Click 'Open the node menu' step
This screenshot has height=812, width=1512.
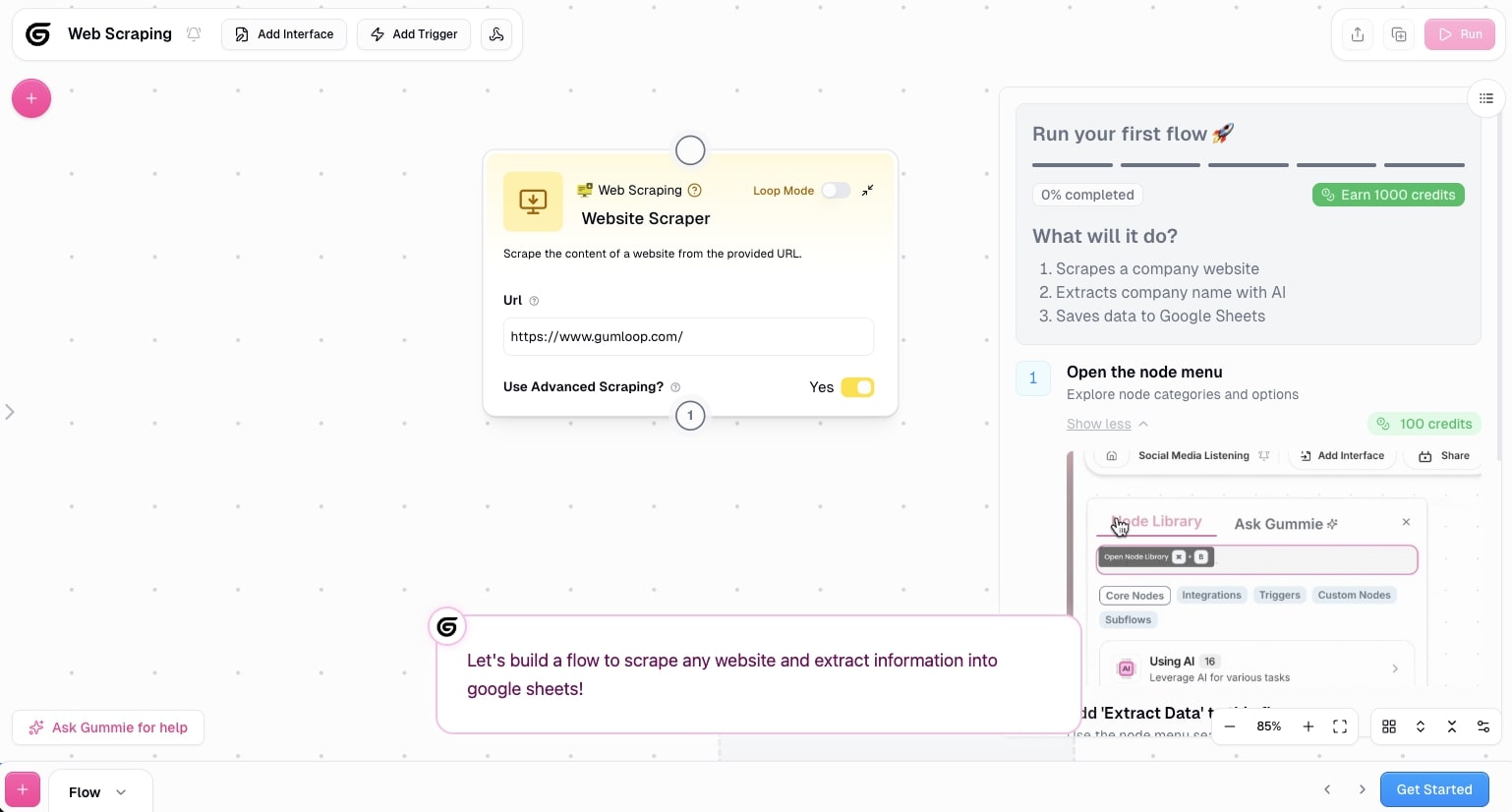1144,372
